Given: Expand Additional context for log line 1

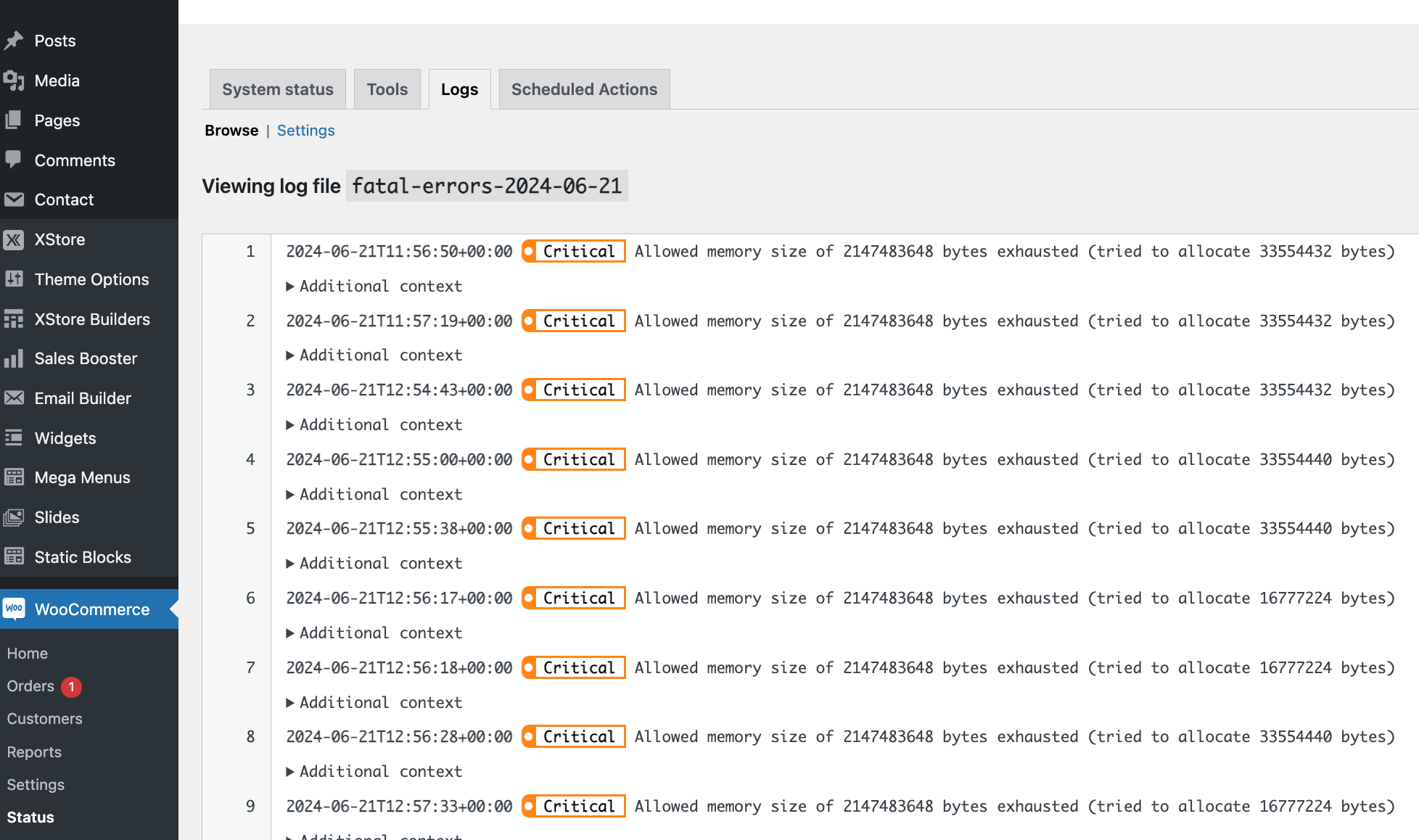Looking at the screenshot, I should coord(374,286).
